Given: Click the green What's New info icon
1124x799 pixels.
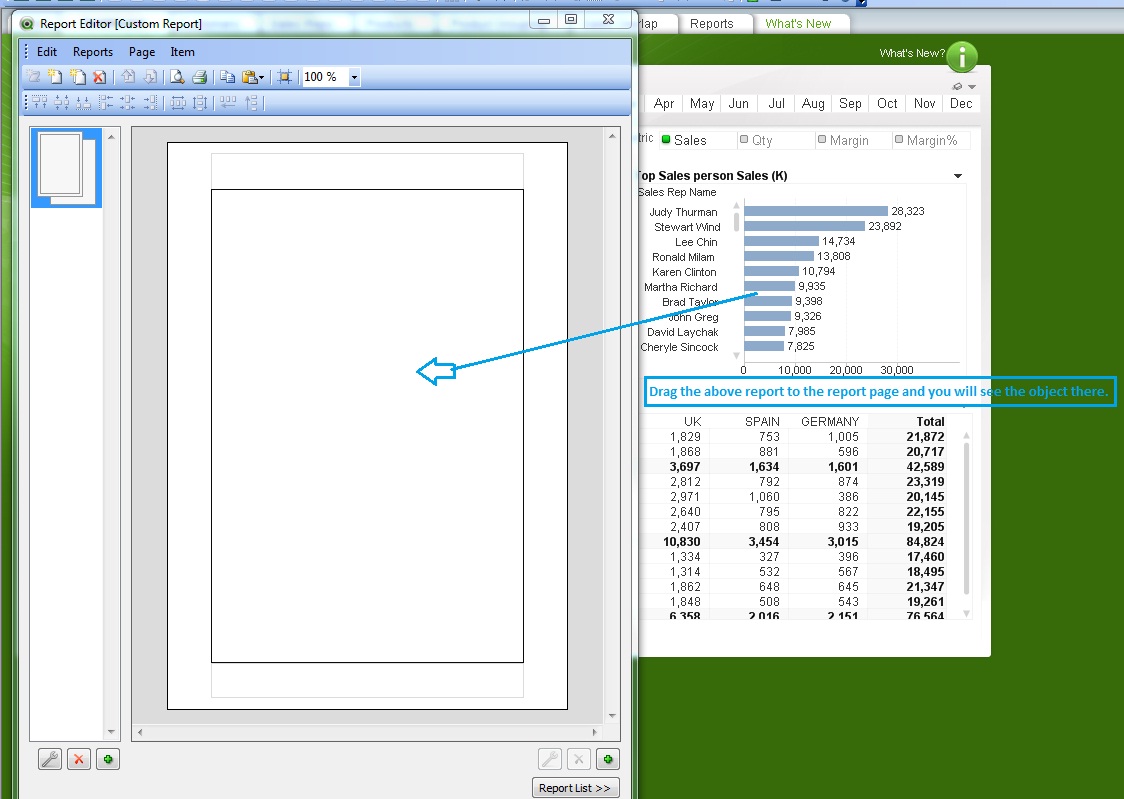Looking at the screenshot, I should coord(962,57).
